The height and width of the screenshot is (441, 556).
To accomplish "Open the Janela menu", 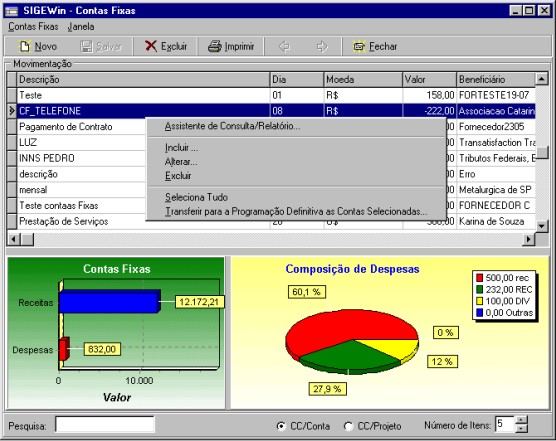I will (x=81, y=27).
